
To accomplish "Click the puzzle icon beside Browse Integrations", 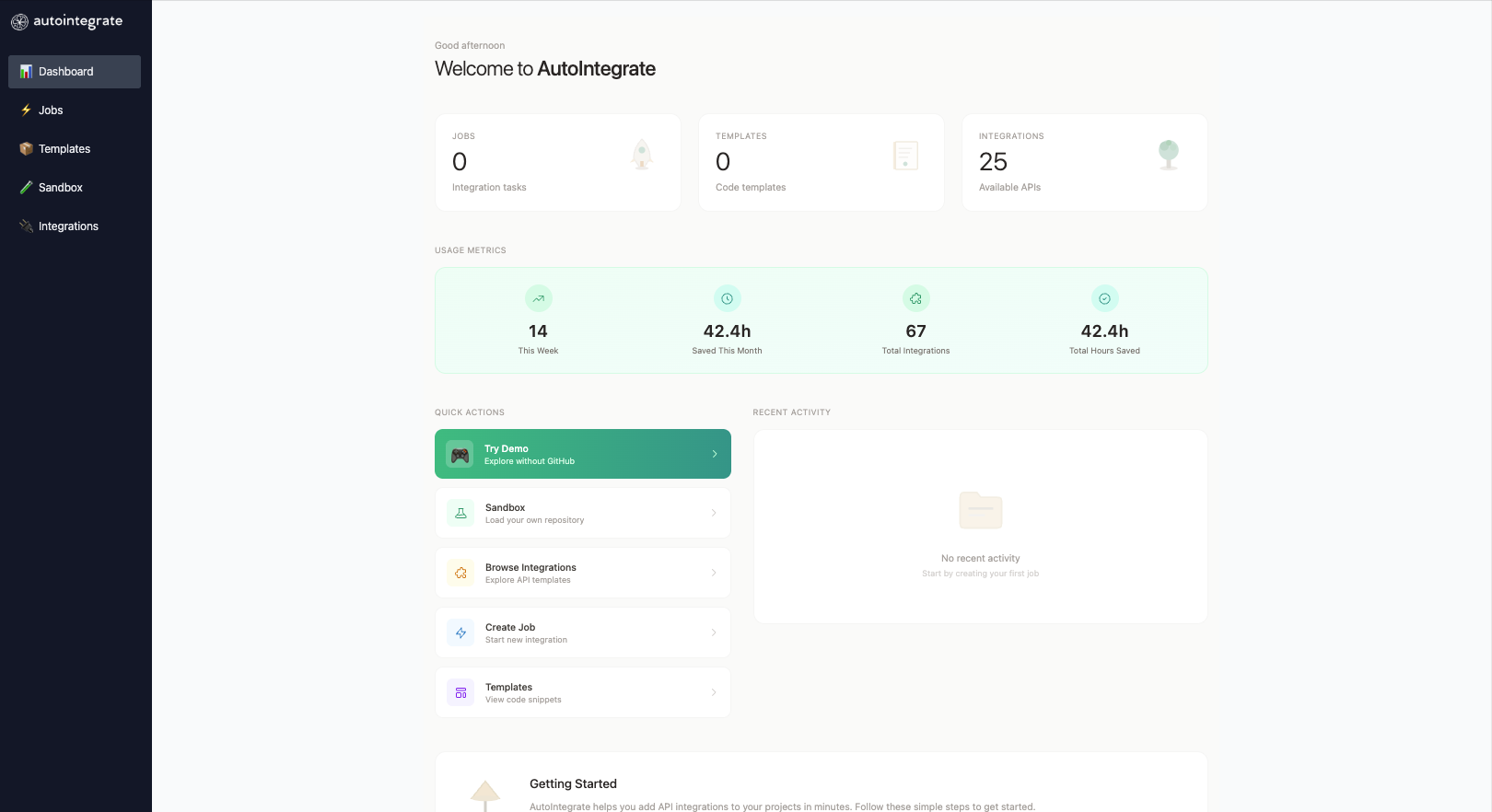I will (x=460, y=573).
